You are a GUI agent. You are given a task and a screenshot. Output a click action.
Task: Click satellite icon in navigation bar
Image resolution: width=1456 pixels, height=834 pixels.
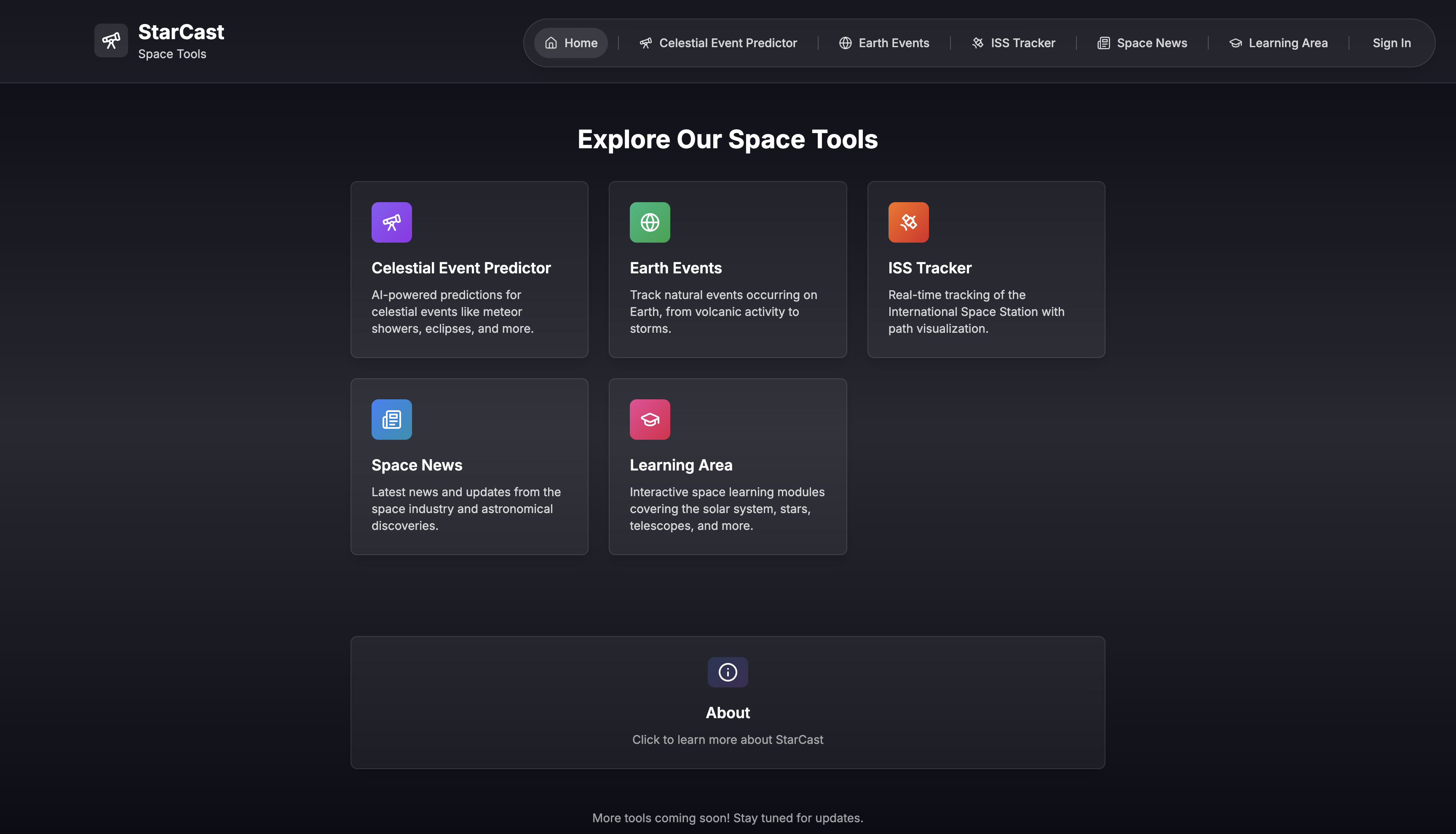[x=978, y=43]
